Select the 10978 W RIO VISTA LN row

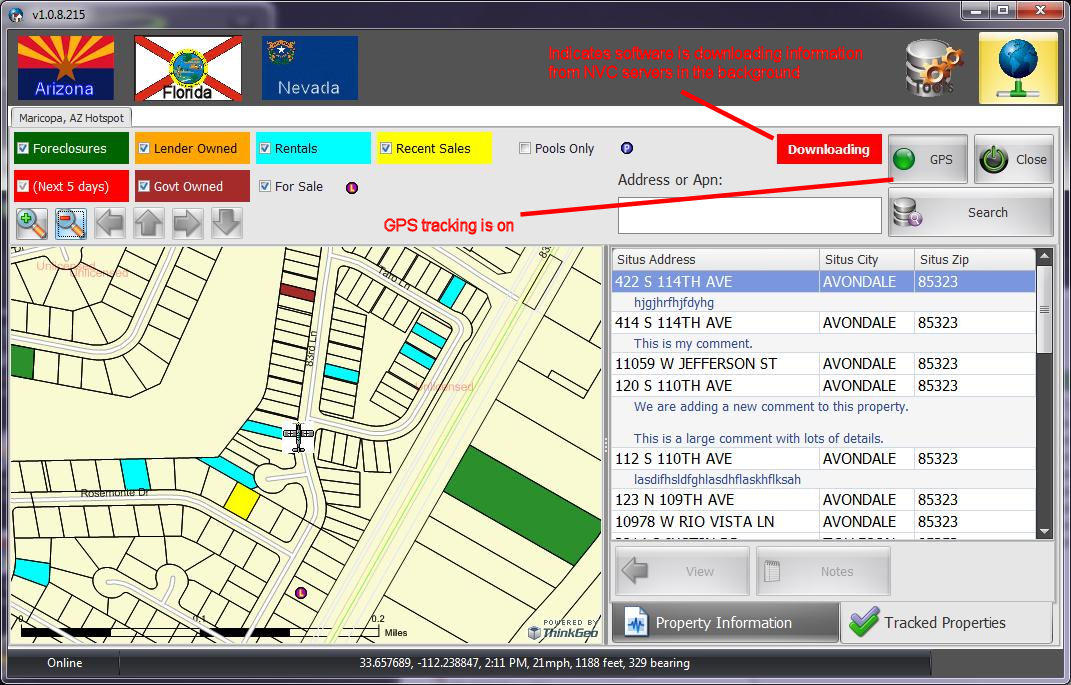(x=824, y=521)
